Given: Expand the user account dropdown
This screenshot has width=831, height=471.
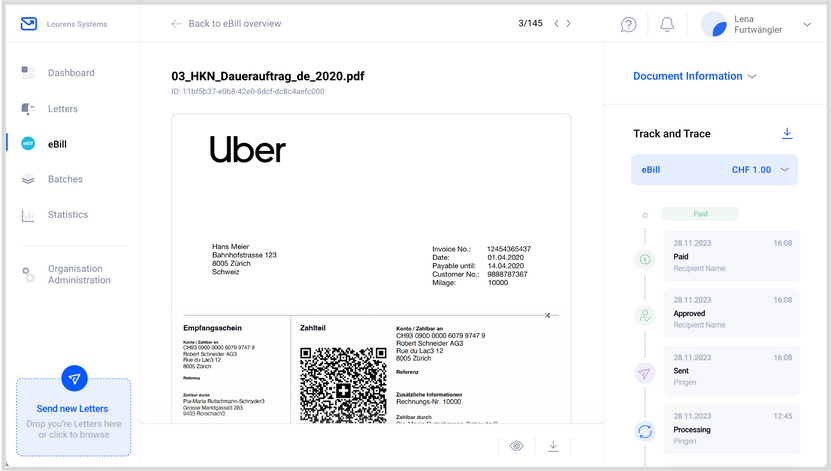Looking at the screenshot, I should pyautogui.click(x=807, y=24).
